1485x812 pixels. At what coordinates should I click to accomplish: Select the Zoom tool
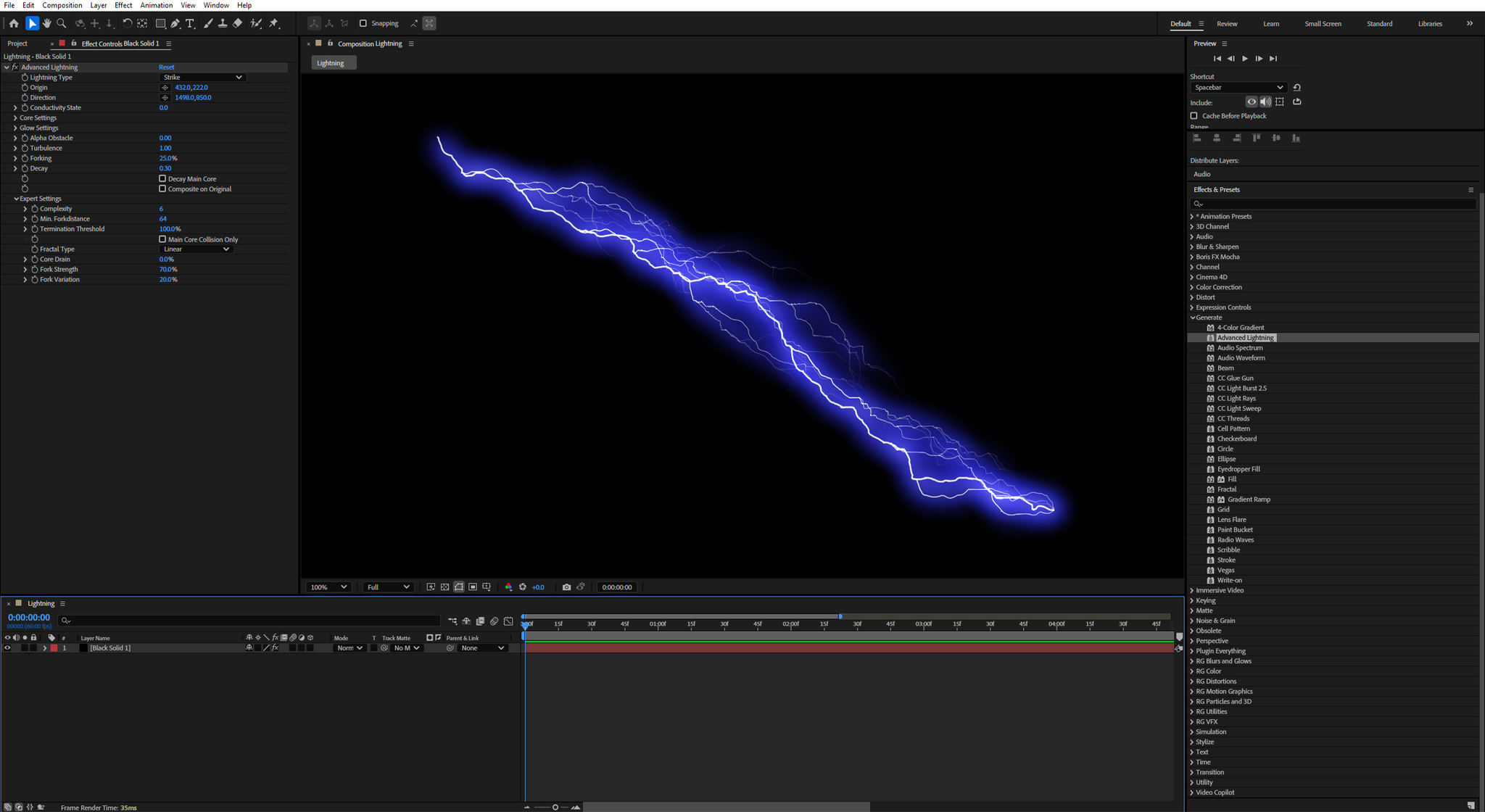tap(62, 23)
